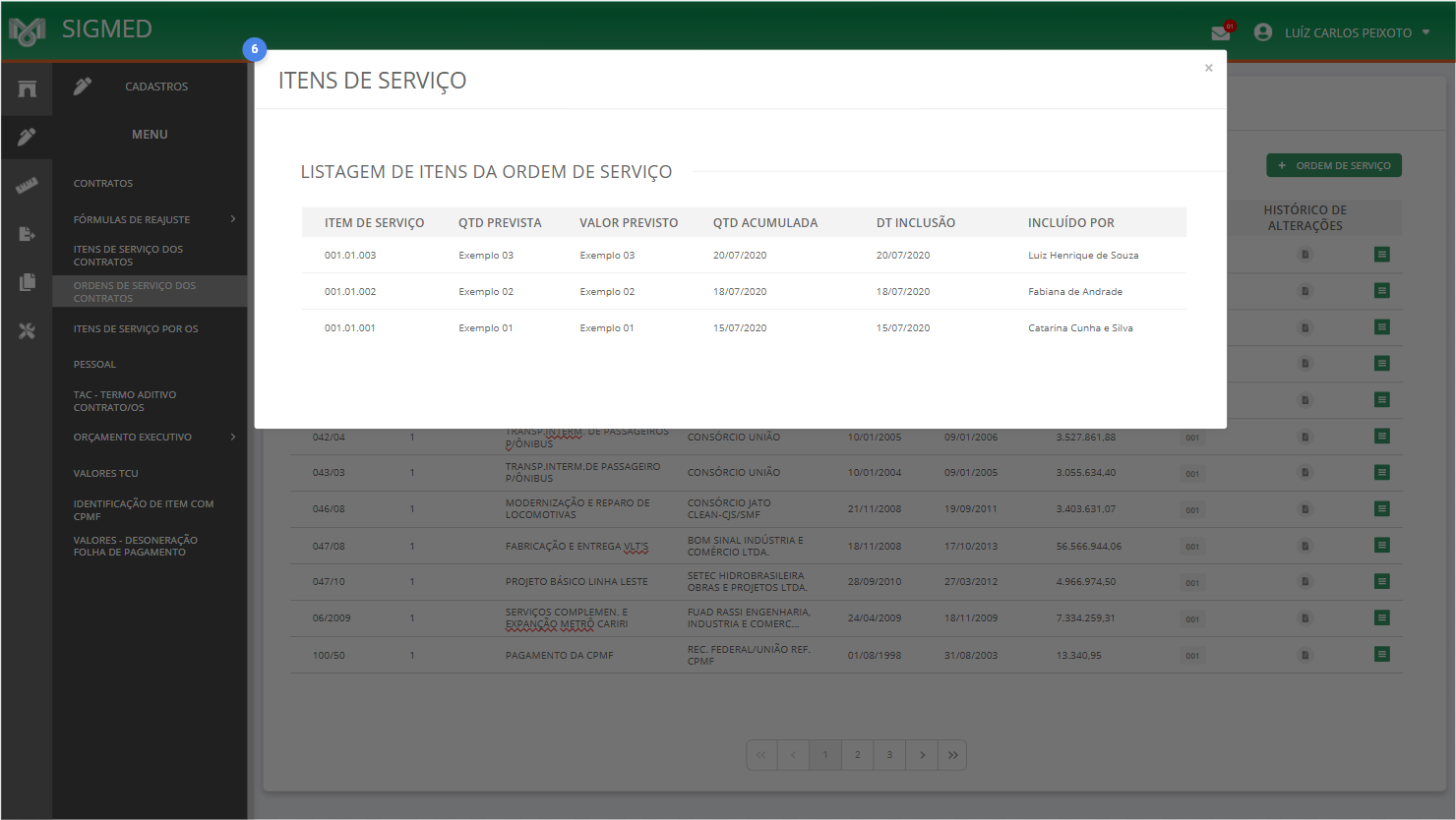Open TAC - Termo Aditivo Contrato/OS

[125, 401]
